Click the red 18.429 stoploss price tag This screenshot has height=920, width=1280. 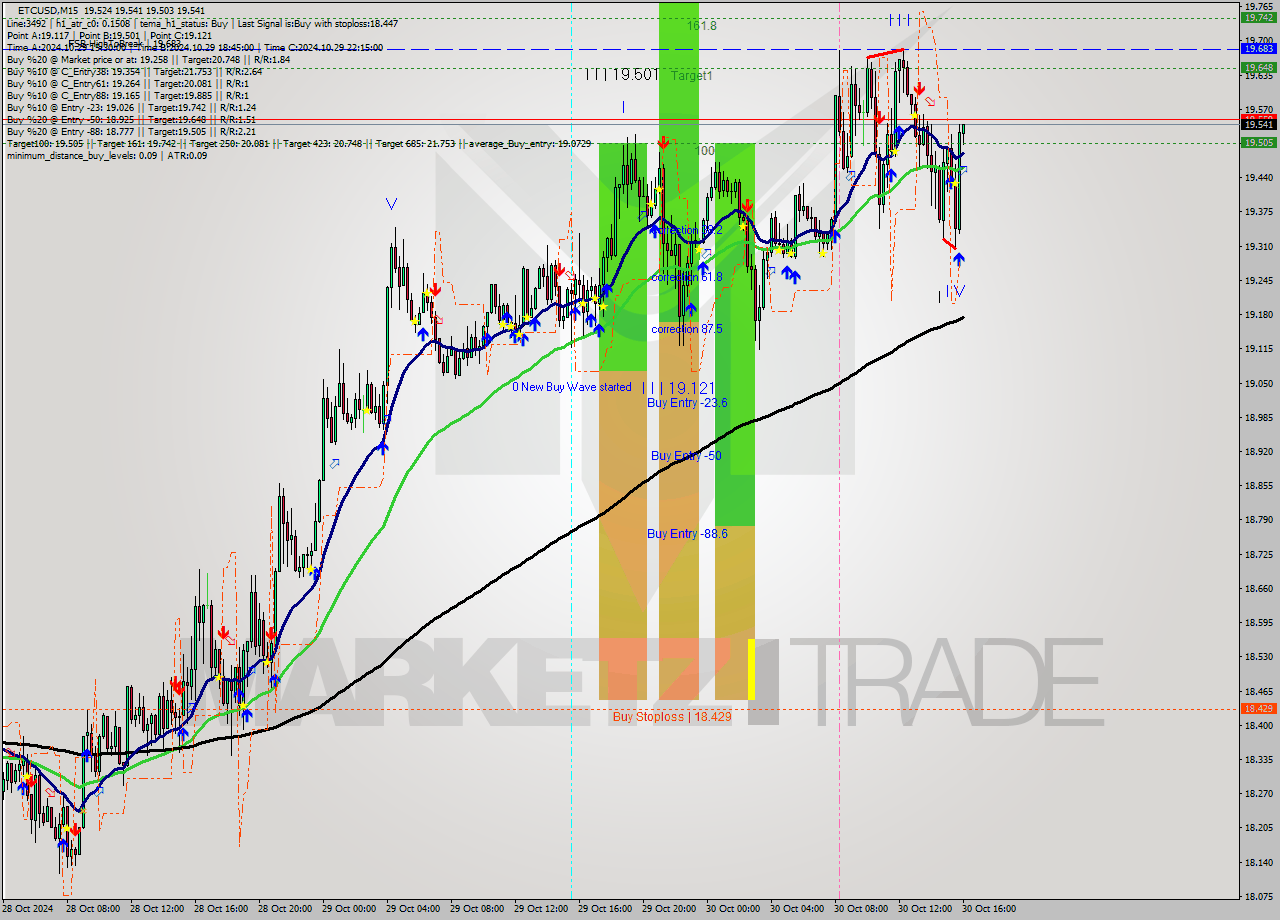coord(1258,708)
